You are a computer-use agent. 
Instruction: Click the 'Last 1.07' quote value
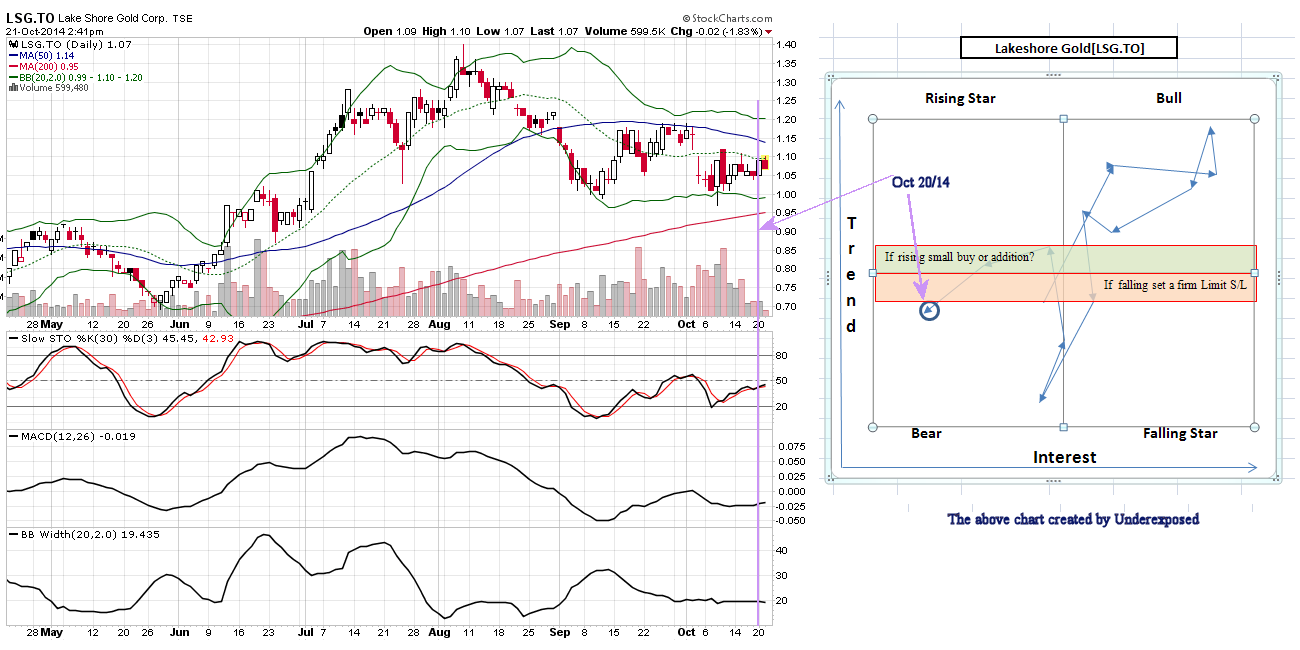pos(555,31)
